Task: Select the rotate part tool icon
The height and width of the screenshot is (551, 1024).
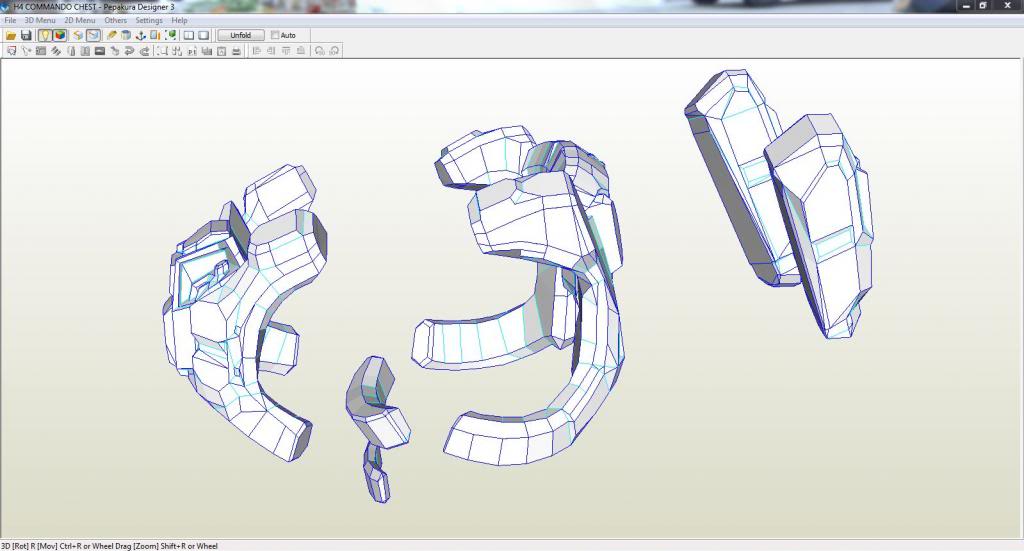Action: coord(26,51)
